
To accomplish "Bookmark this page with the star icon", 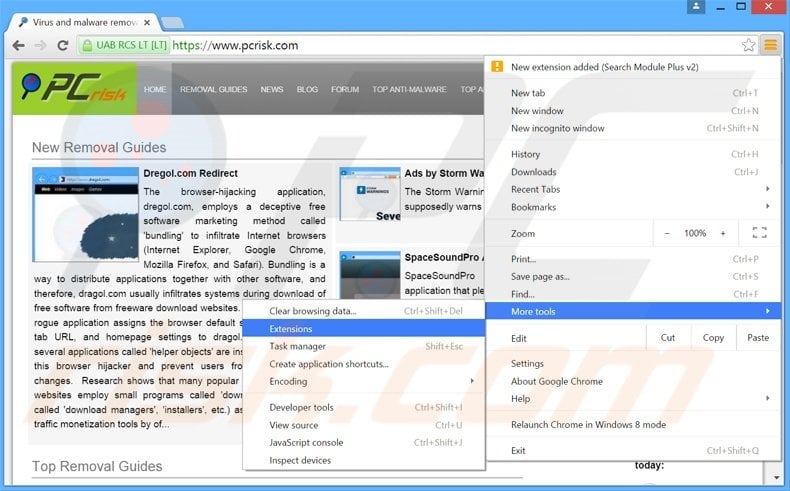I will (x=748, y=45).
